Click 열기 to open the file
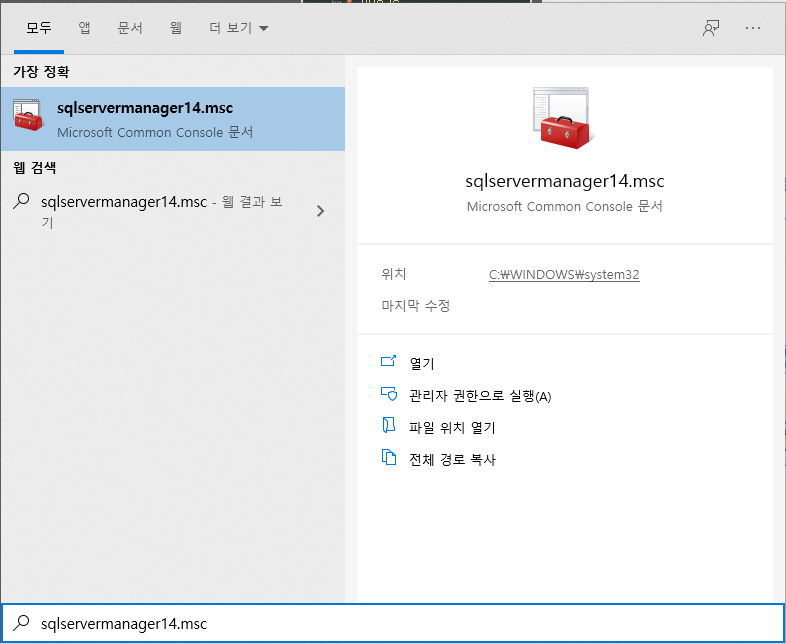786x644 pixels. coord(422,363)
